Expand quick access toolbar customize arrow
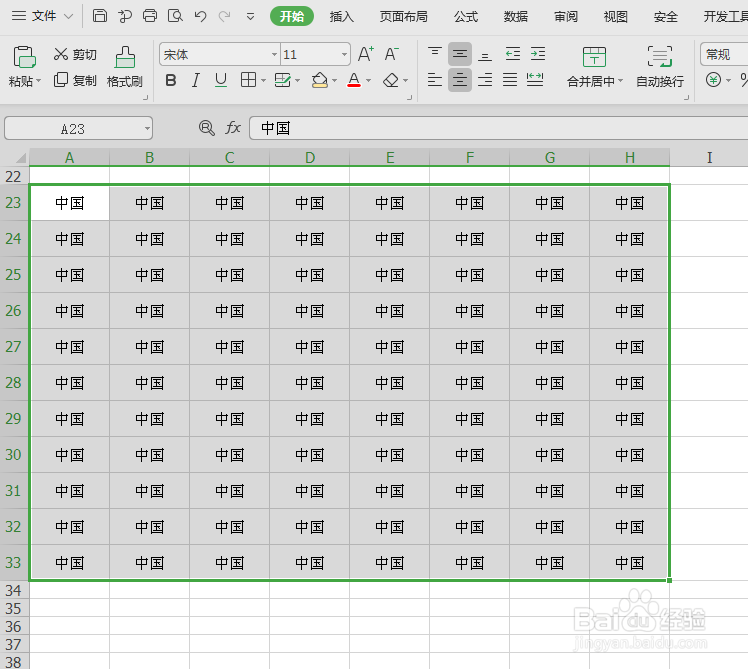 coord(250,17)
